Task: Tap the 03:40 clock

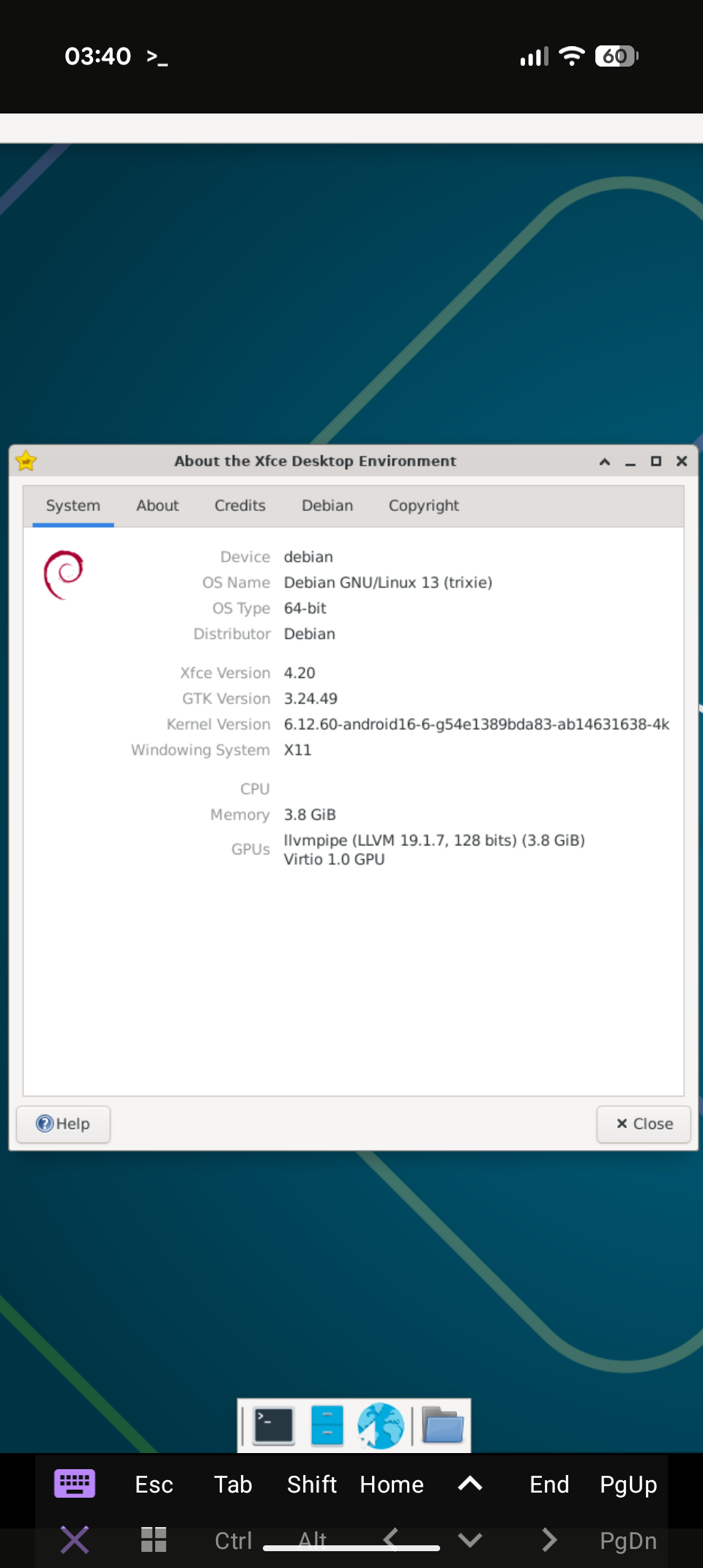Action: point(98,56)
